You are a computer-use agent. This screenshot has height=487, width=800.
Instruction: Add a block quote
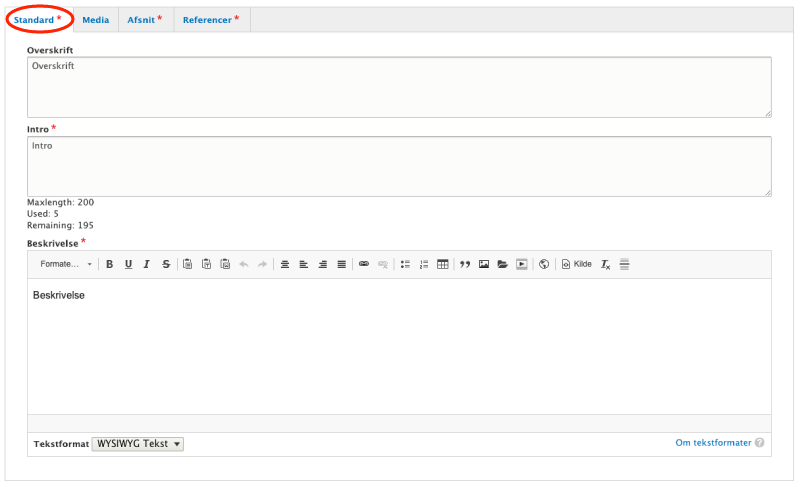point(465,264)
